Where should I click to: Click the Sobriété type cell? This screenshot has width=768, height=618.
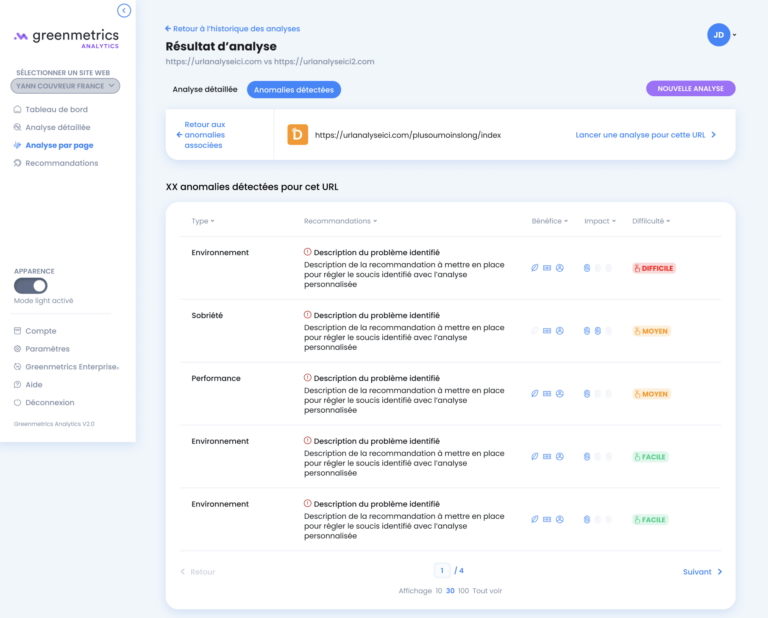point(207,315)
